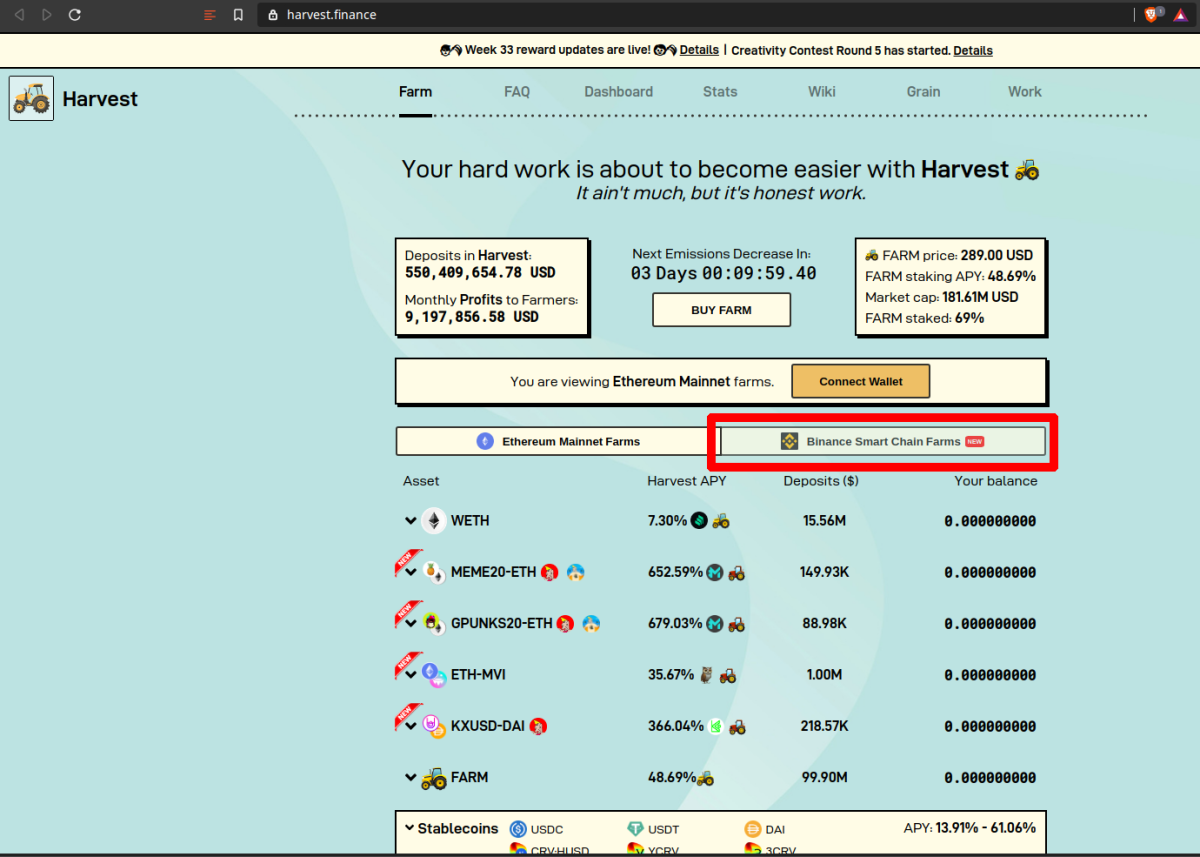Open the Dashboard tab

[618, 92]
